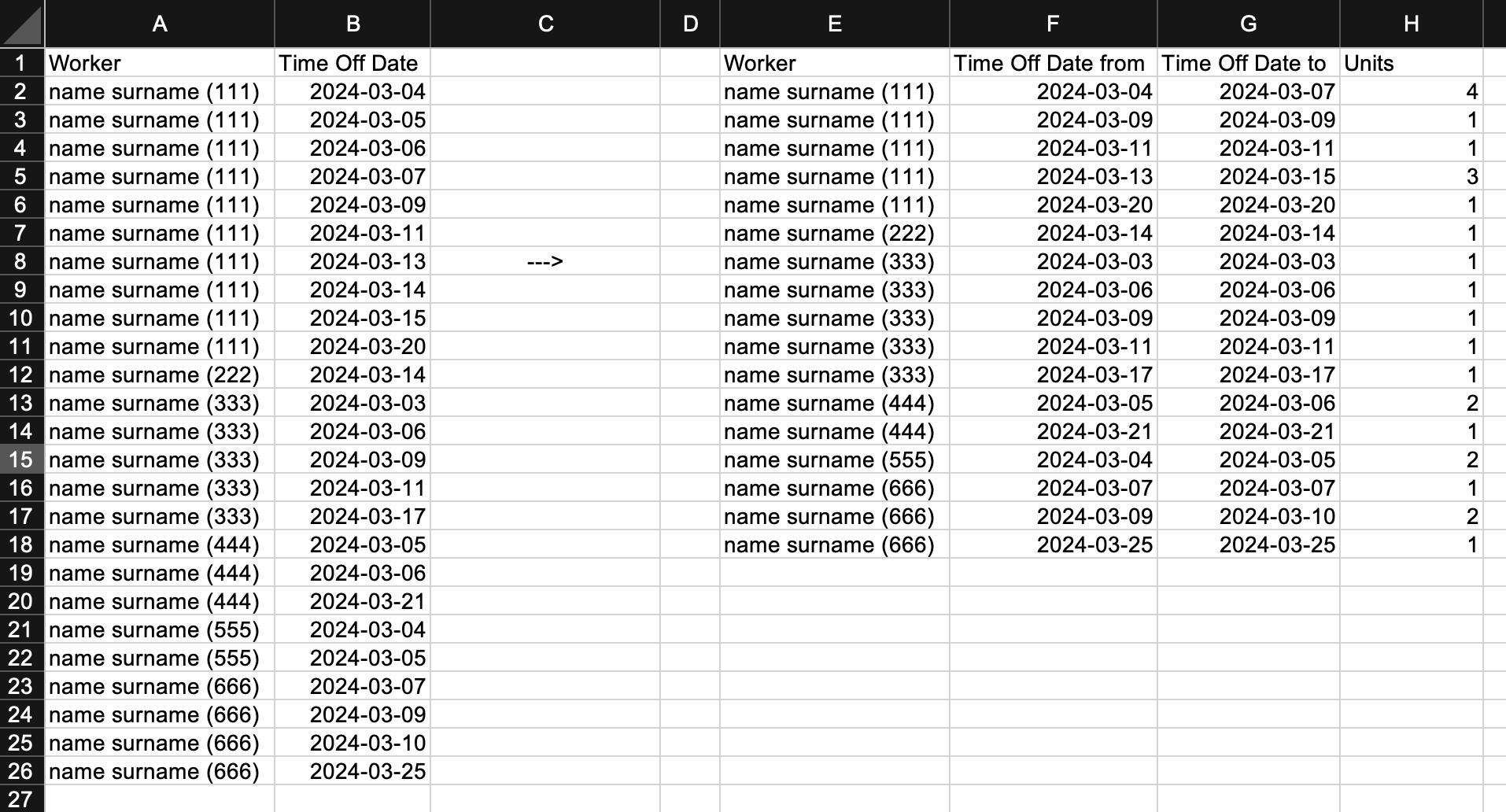The height and width of the screenshot is (812, 1506).
Task: Select column D header
Action: (690, 24)
